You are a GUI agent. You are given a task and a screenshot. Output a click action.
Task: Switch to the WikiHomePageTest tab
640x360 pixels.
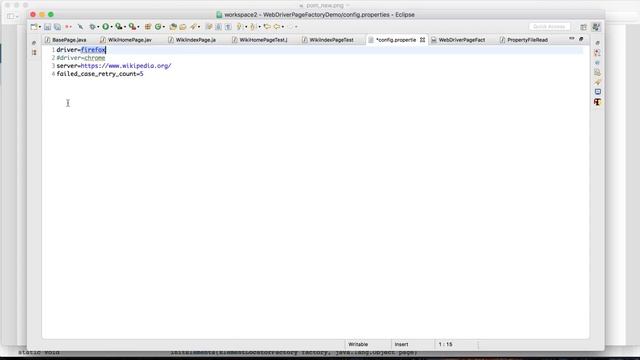(x=260, y=40)
